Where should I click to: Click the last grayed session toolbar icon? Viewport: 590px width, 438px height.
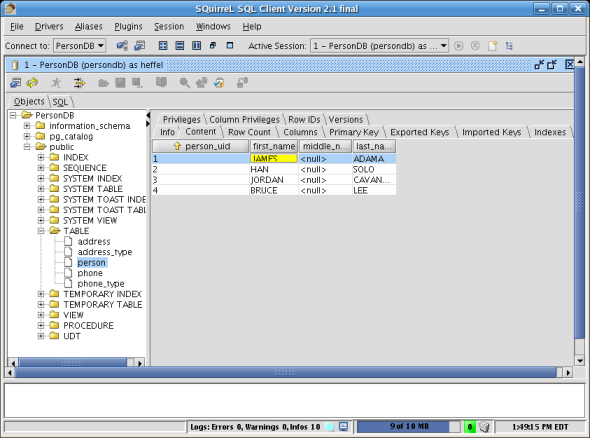click(242, 82)
